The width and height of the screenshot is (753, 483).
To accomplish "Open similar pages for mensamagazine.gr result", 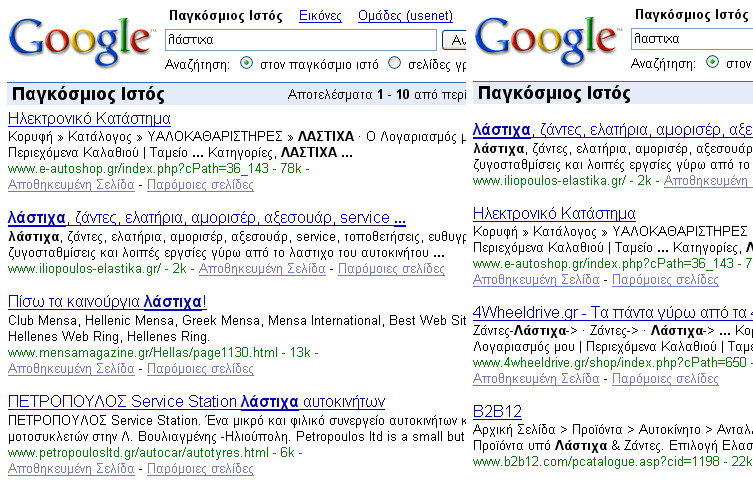I will (x=200, y=369).
